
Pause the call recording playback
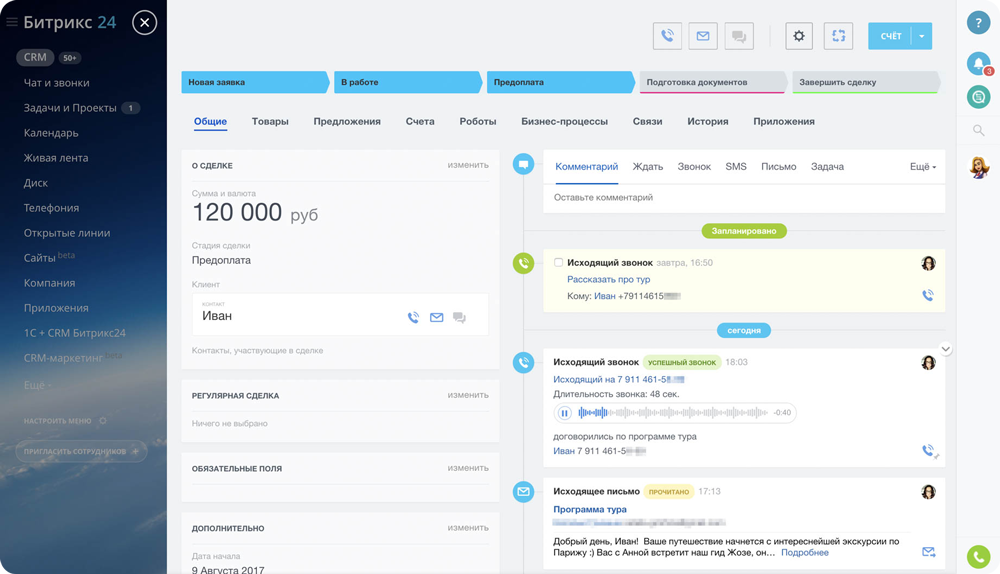point(565,412)
